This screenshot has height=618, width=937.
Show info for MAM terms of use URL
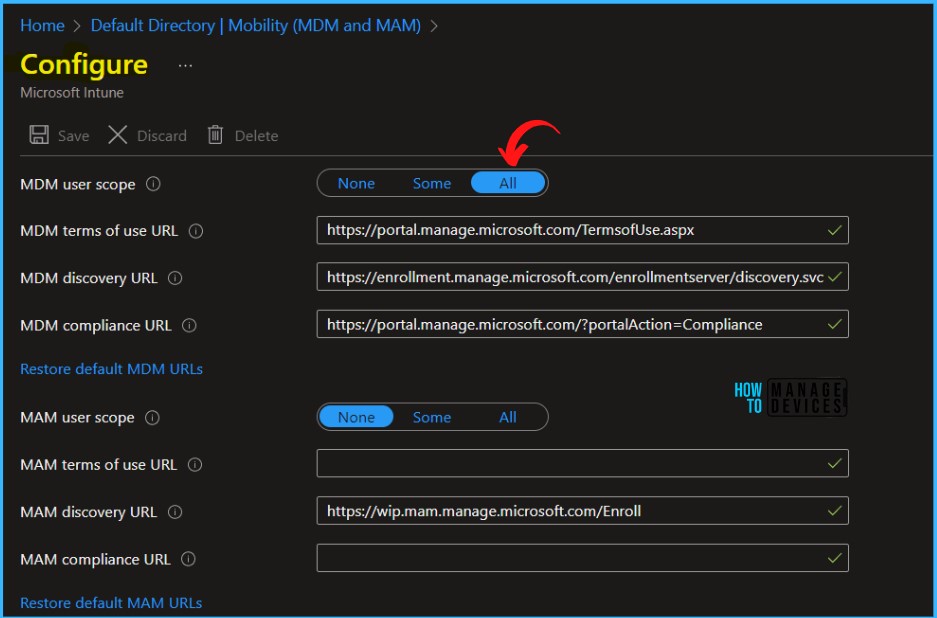click(x=195, y=464)
